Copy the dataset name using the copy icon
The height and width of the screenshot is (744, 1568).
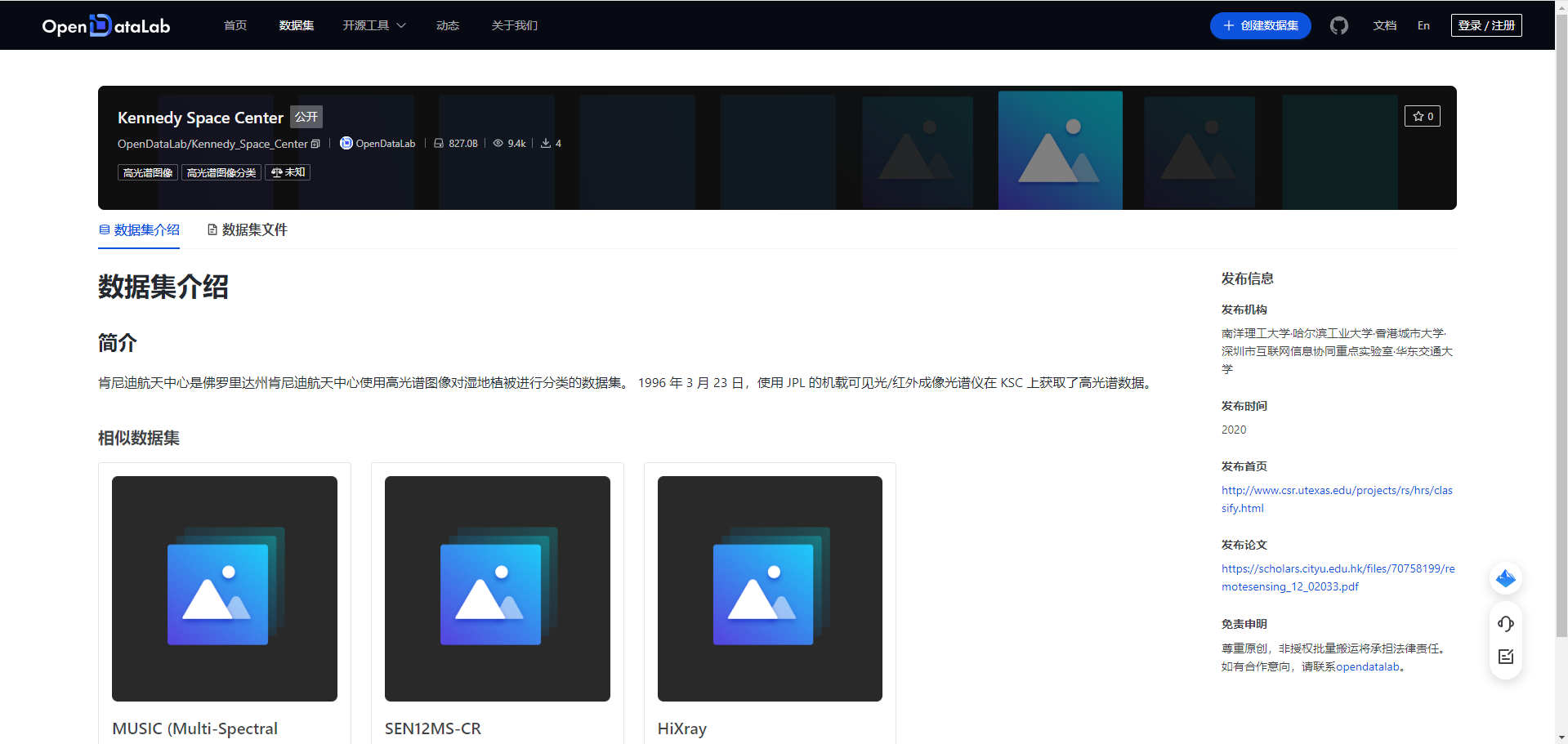click(x=316, y=144)
